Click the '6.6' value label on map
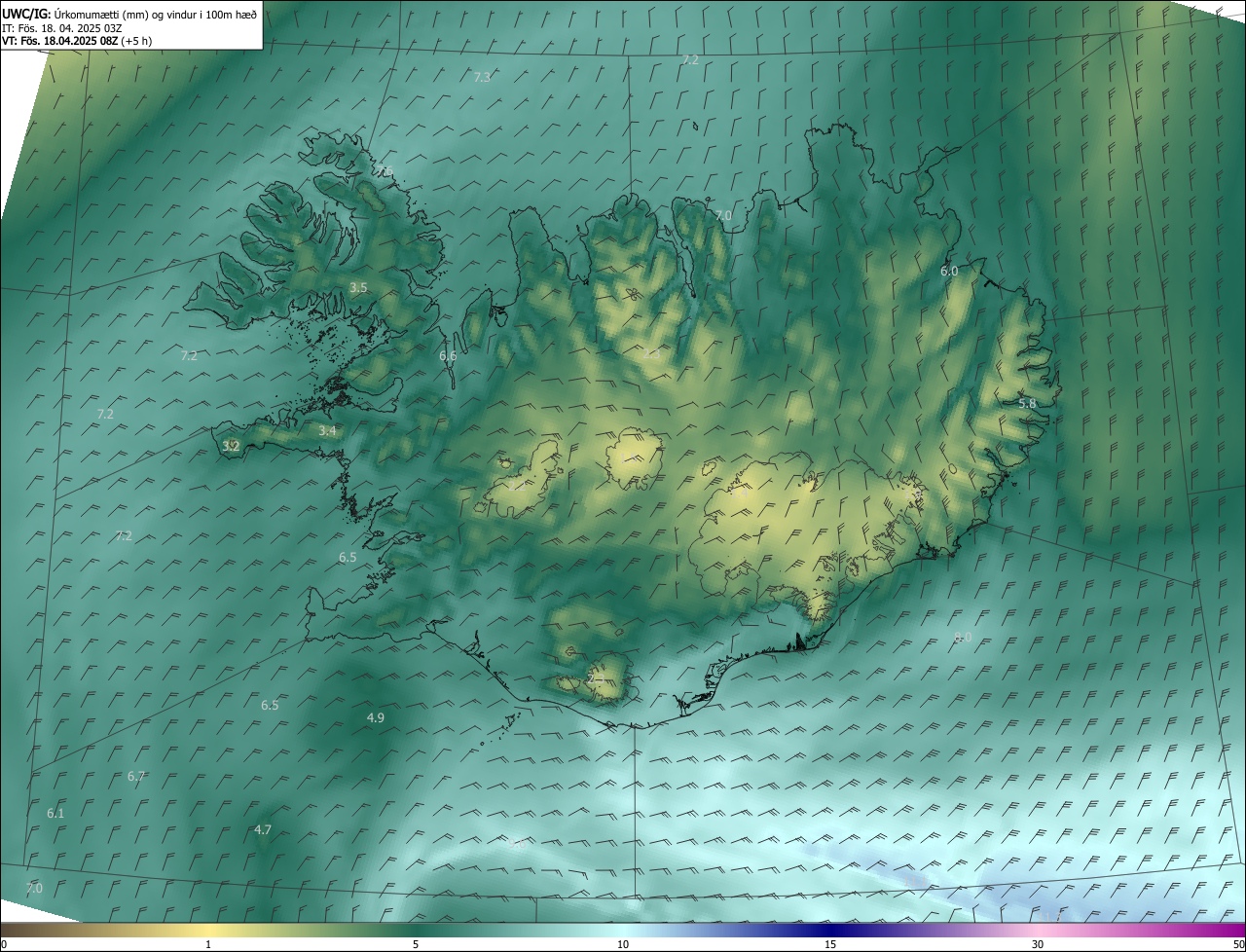This screenshot has height=952, width=1246. coord(448,356)
